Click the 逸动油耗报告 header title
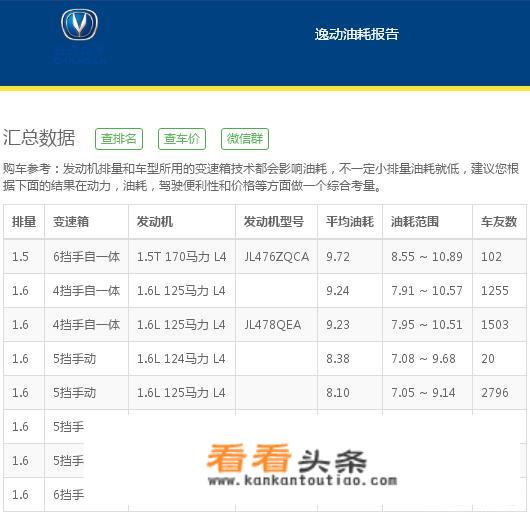This screenshot has width=530, height=515. point(357,34)
